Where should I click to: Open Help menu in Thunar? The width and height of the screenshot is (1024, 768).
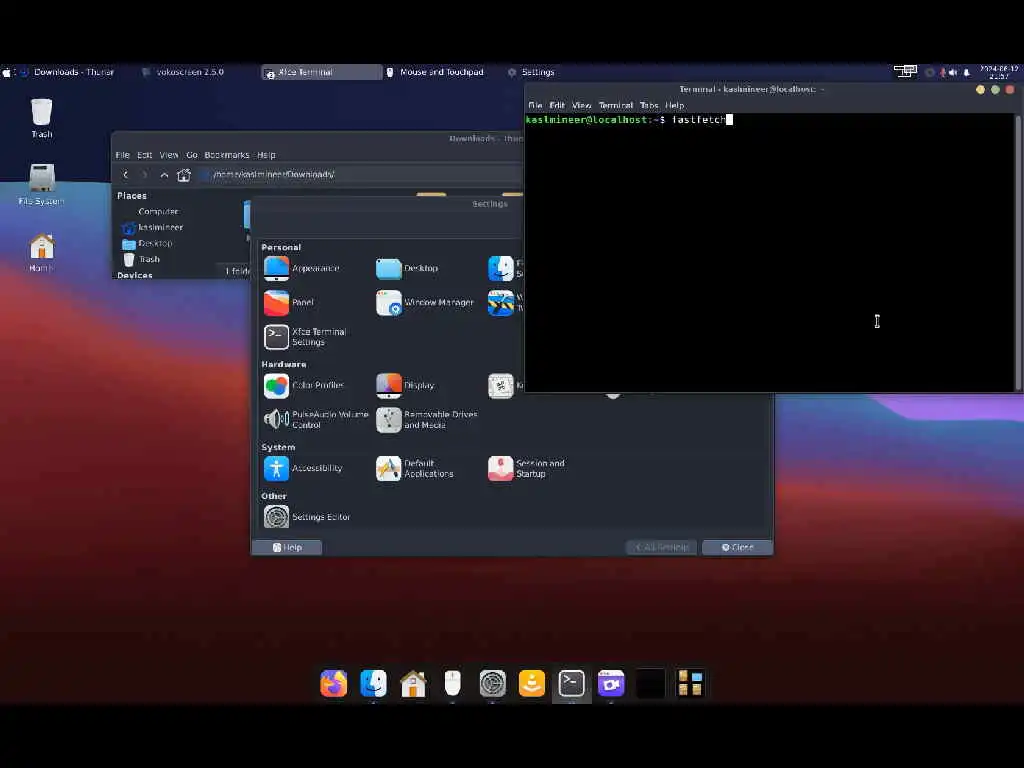point(266,155)
